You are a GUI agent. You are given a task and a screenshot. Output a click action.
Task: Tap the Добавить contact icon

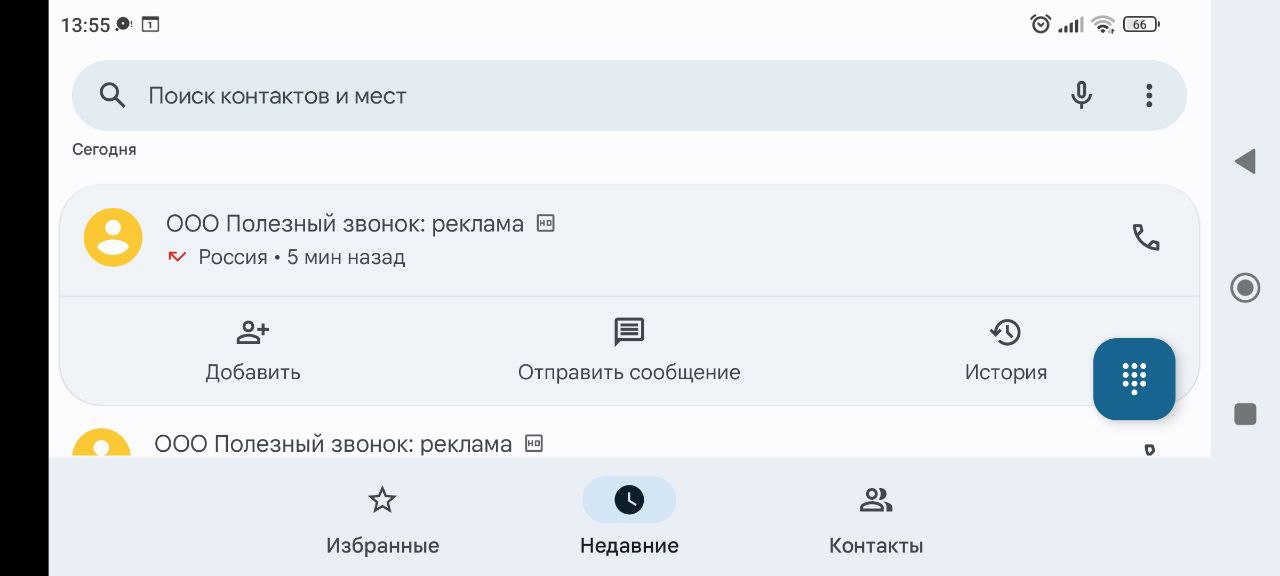click(x=253, y=332)
